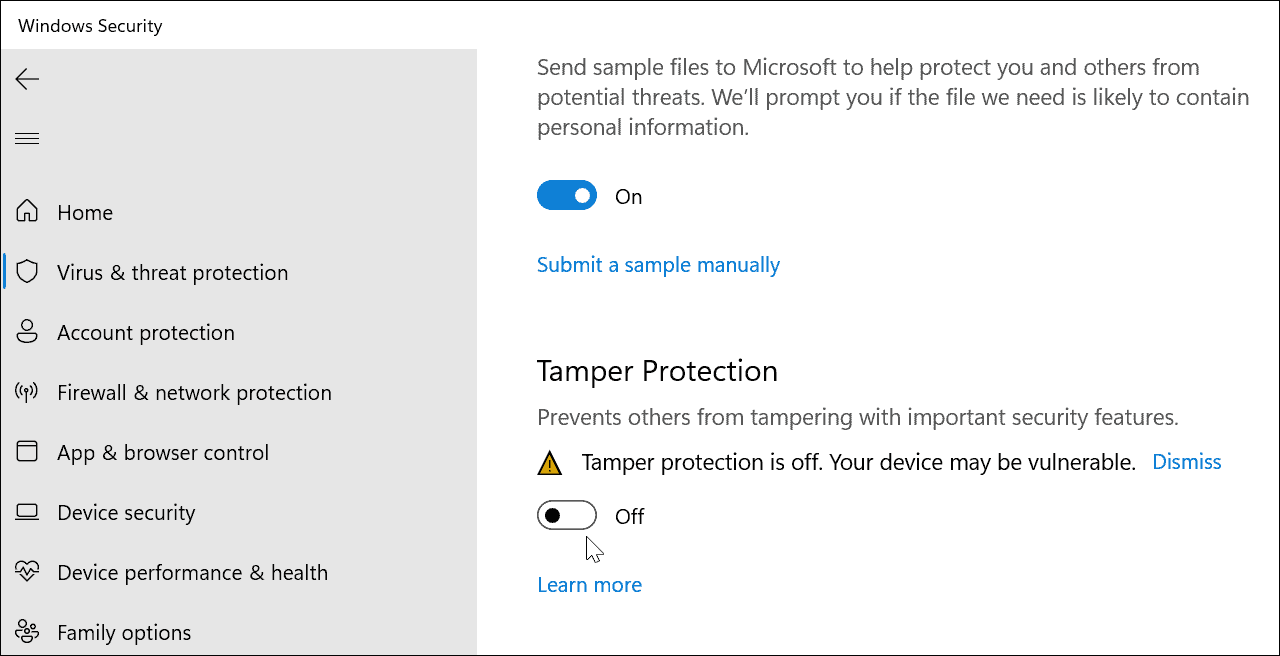Screen dimensions: 1280x656
Task: Open App & browser control window icon
Action: (26, 451)
